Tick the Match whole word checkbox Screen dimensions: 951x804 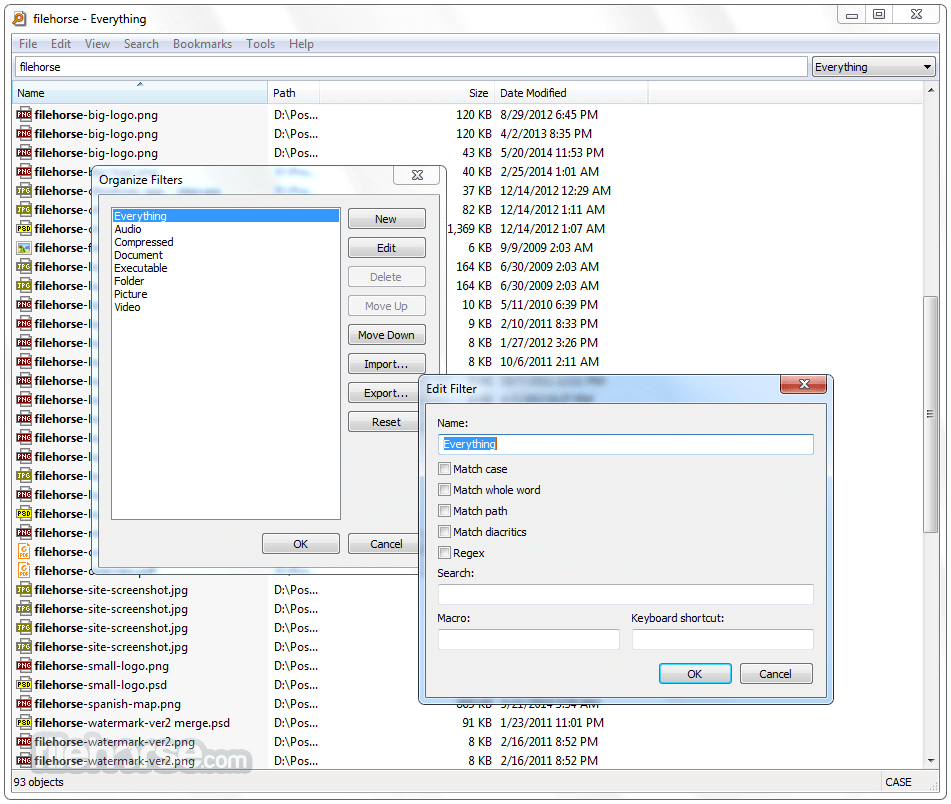click(445, 490)
